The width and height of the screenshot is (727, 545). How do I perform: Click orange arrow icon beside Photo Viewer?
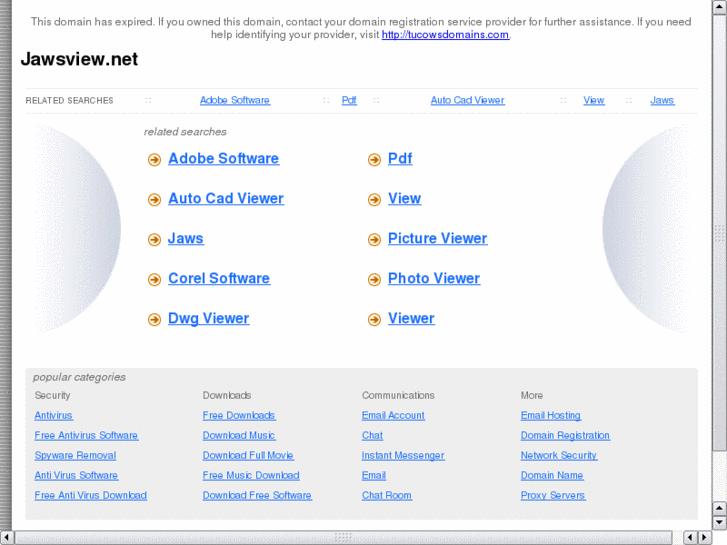(x=374, y=280)
